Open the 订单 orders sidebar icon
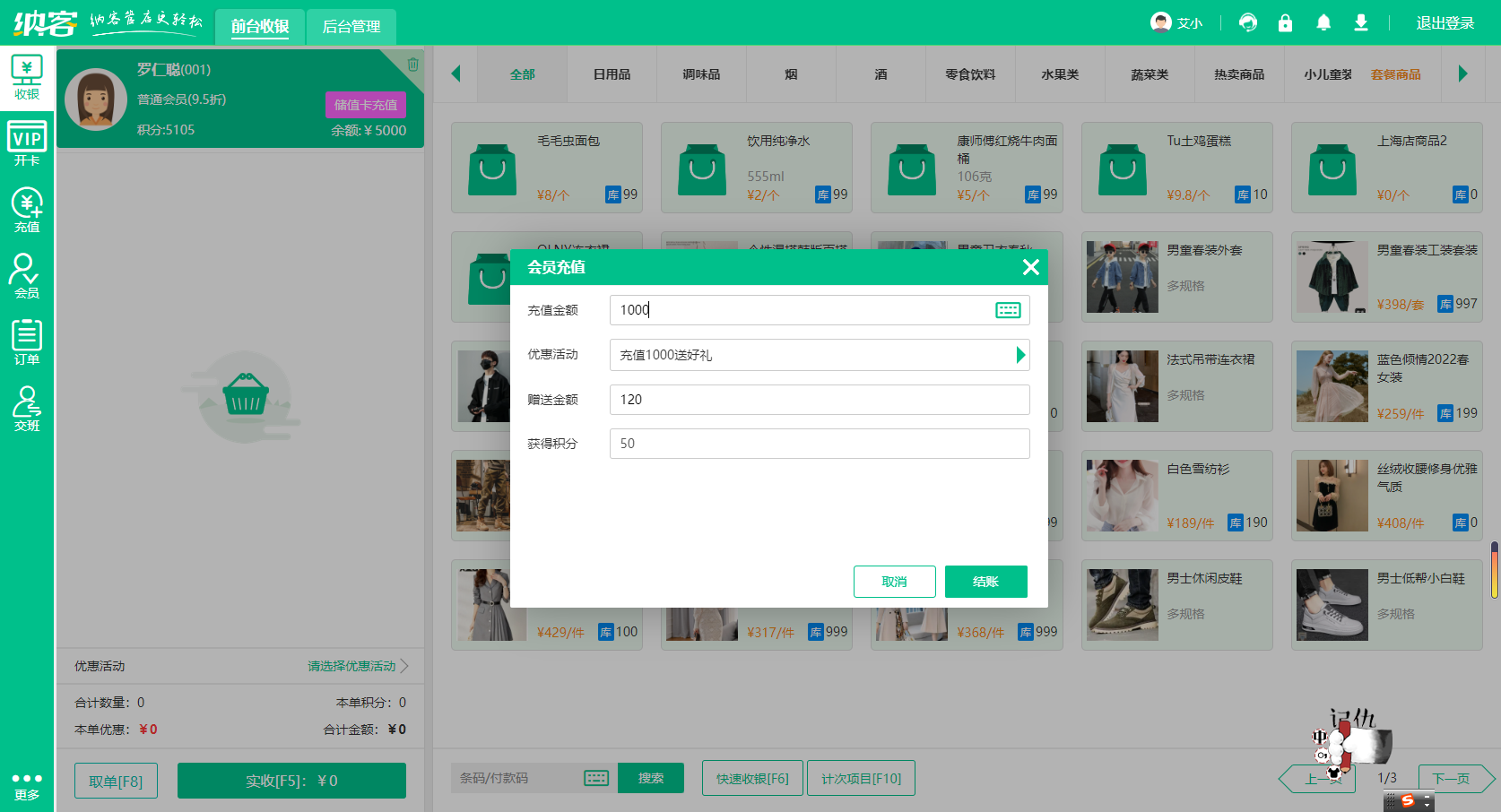1501x812 pixels. pos(27,342)
